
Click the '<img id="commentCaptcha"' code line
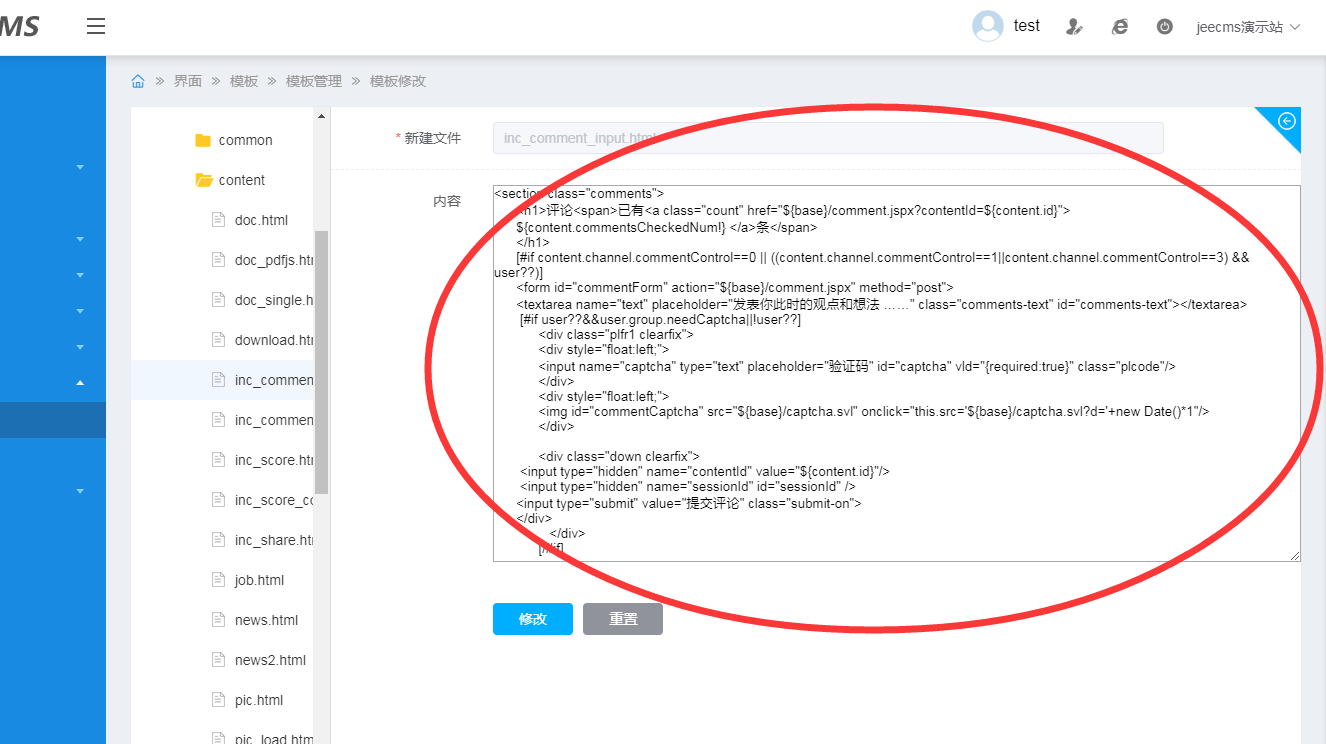pos(874,411)
